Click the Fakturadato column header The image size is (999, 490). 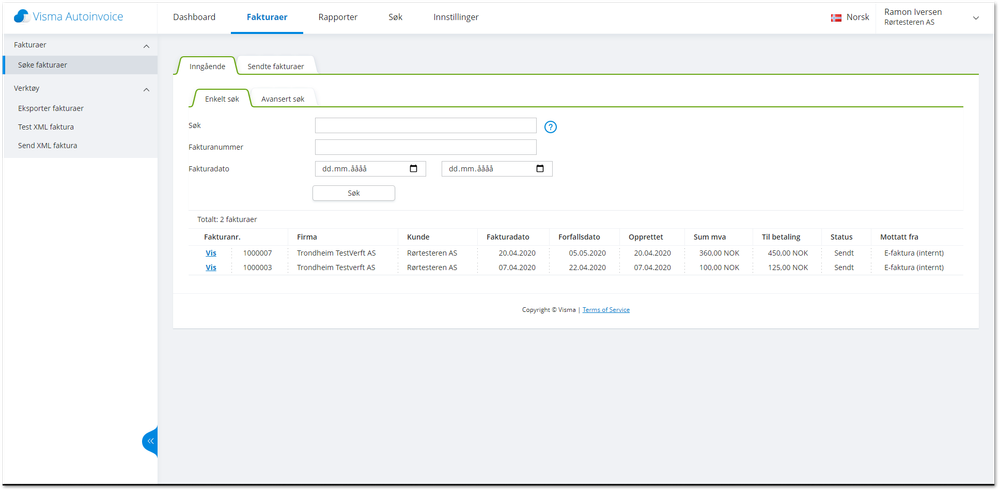[508, 237]
